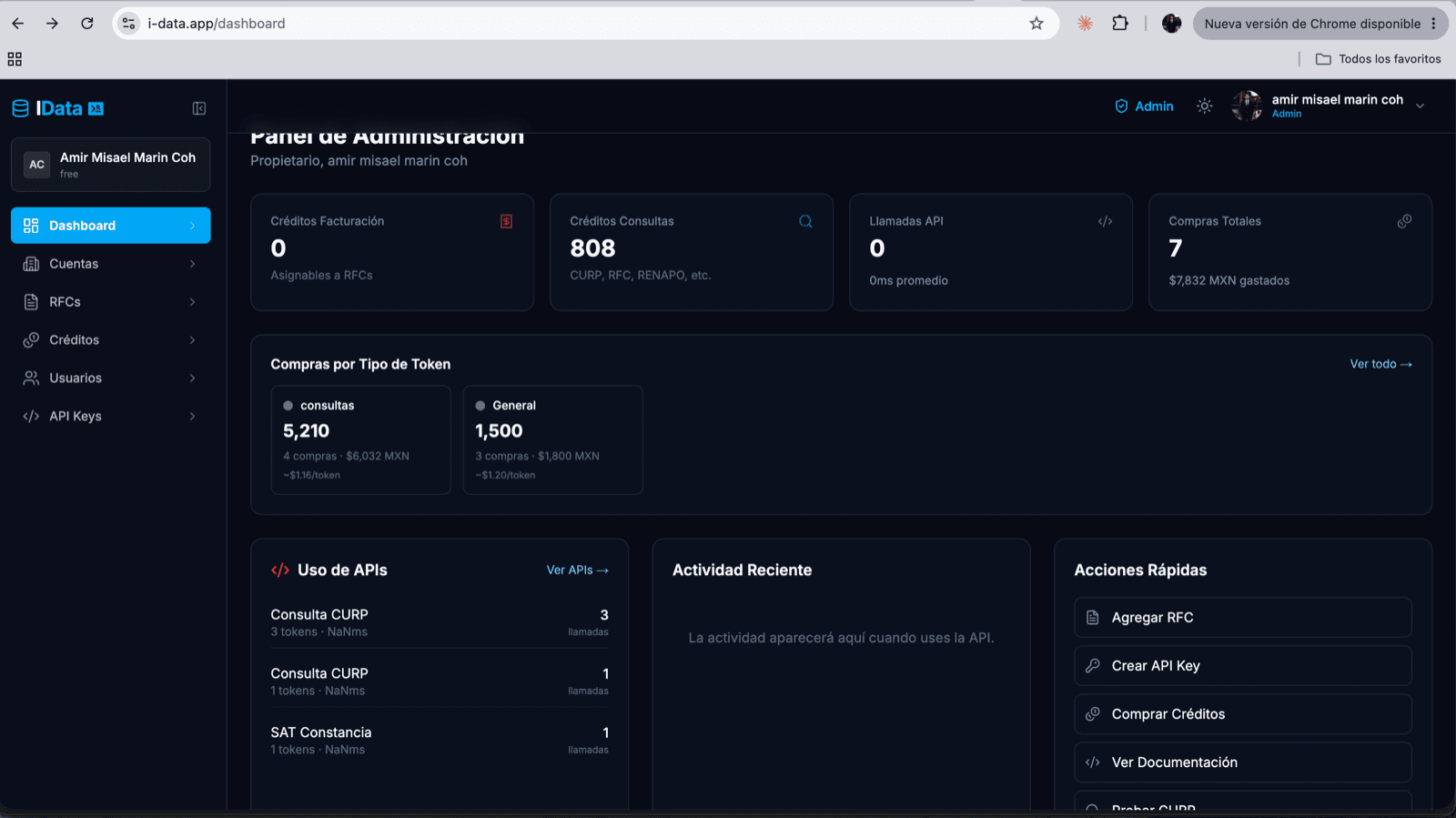Viewport: 1456px width, 818px height.
Task: Bookmark this page with the star icon
Action: [1036, 24]
